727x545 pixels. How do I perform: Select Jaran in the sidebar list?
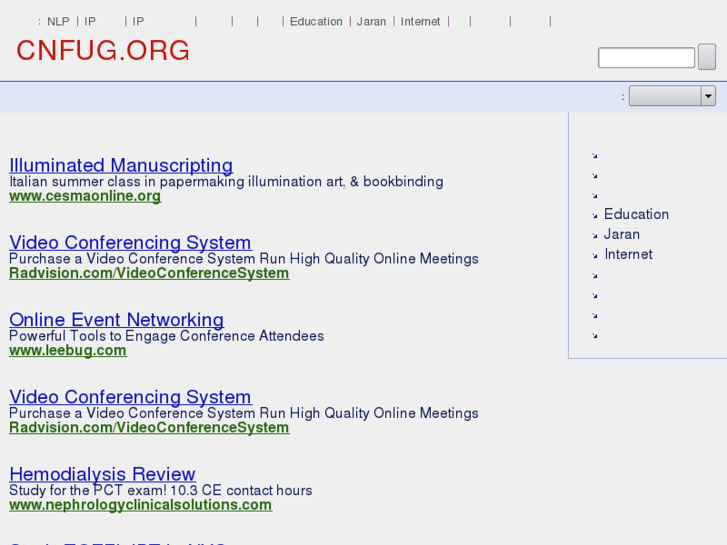tap(622, 234)
